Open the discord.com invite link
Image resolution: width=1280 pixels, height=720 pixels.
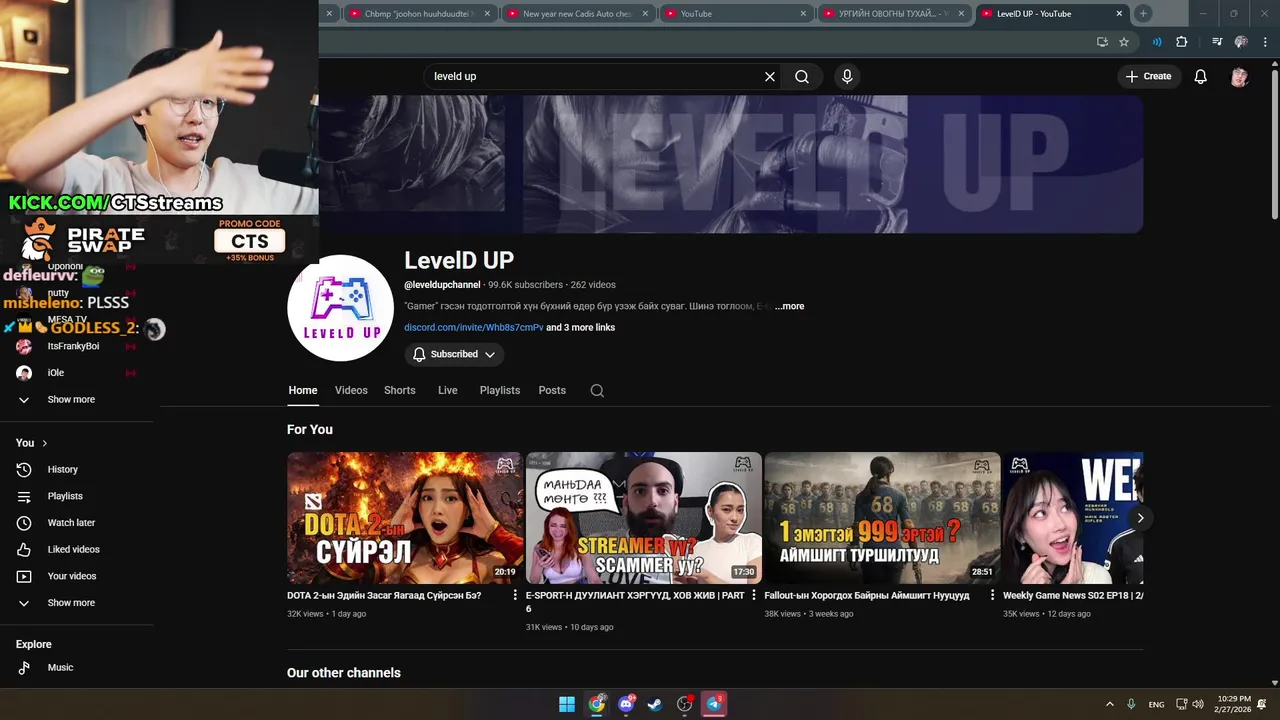tap(474, 328)
